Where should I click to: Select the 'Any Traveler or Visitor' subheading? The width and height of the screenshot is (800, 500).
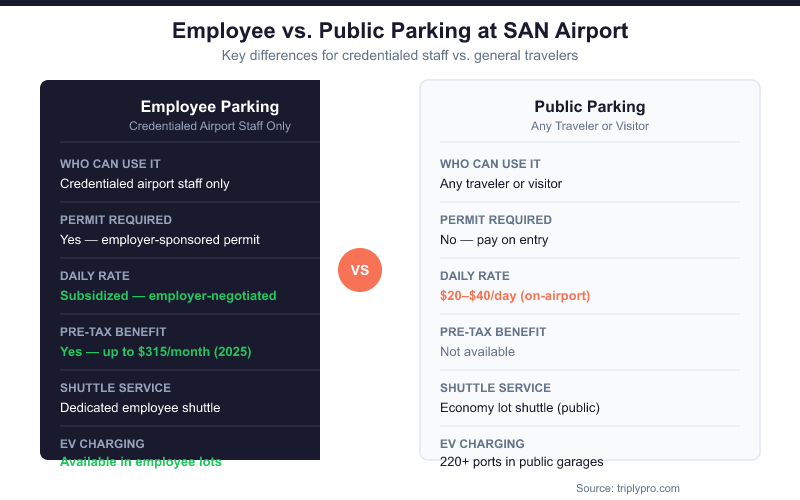point(590,126)
